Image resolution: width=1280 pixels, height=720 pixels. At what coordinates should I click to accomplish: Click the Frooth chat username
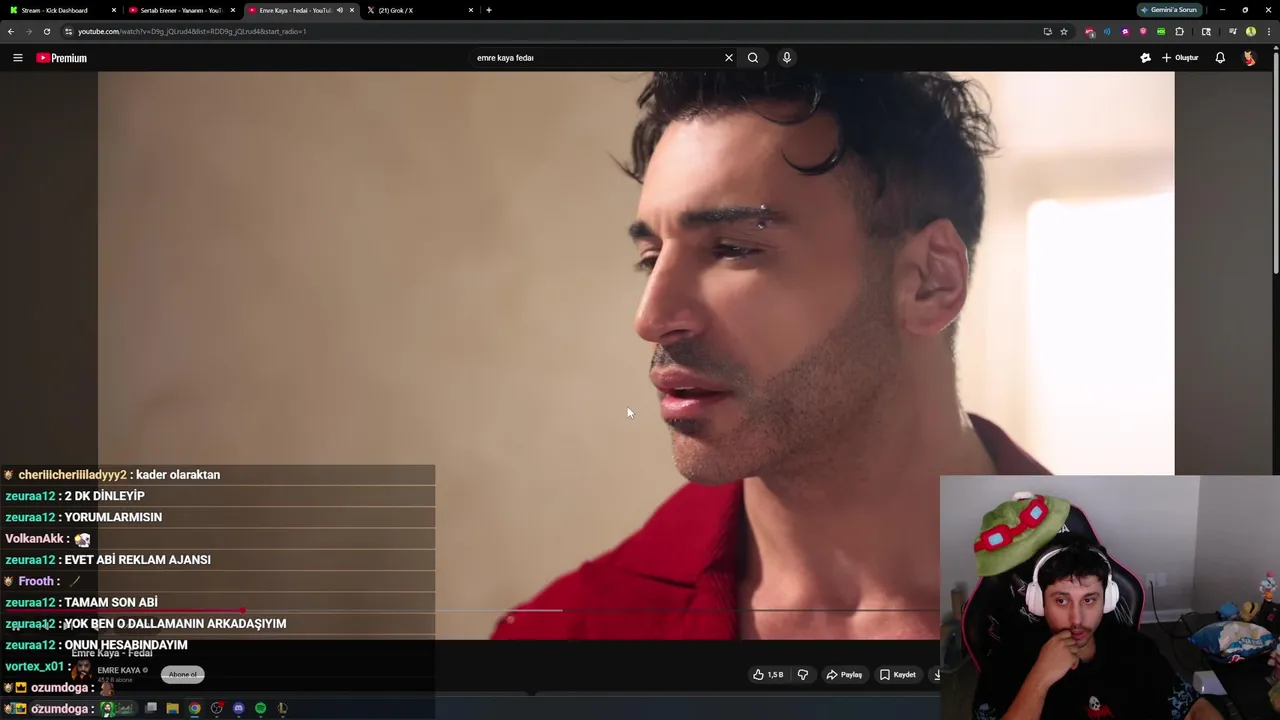pos(36,581)
